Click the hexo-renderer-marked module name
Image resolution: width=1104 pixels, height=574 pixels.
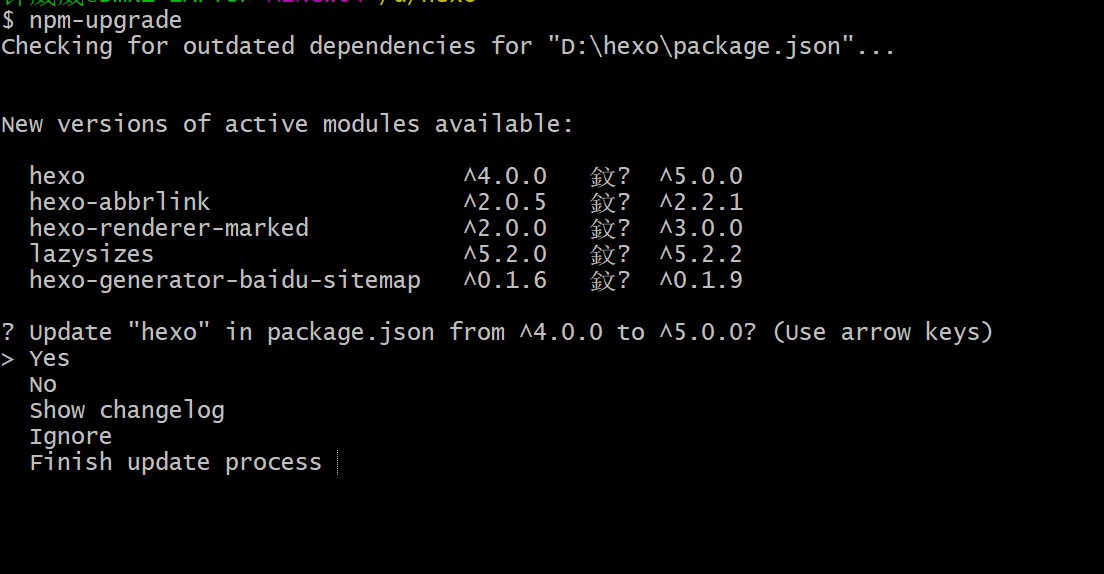(169, 228)
